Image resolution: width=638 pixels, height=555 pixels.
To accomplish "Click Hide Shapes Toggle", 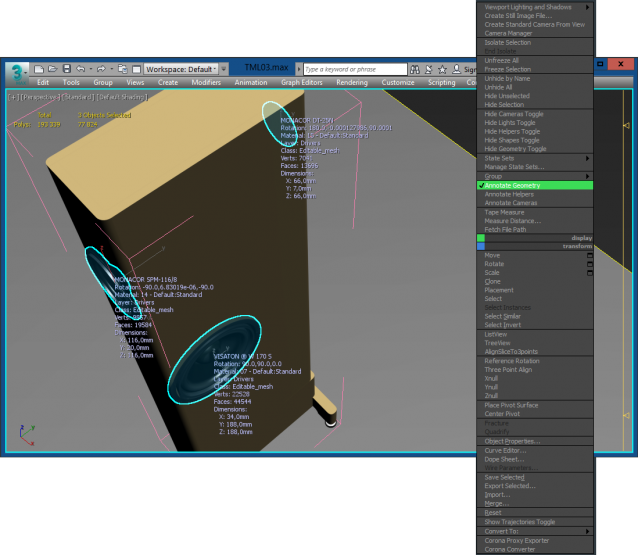I will tap(535, 140).
